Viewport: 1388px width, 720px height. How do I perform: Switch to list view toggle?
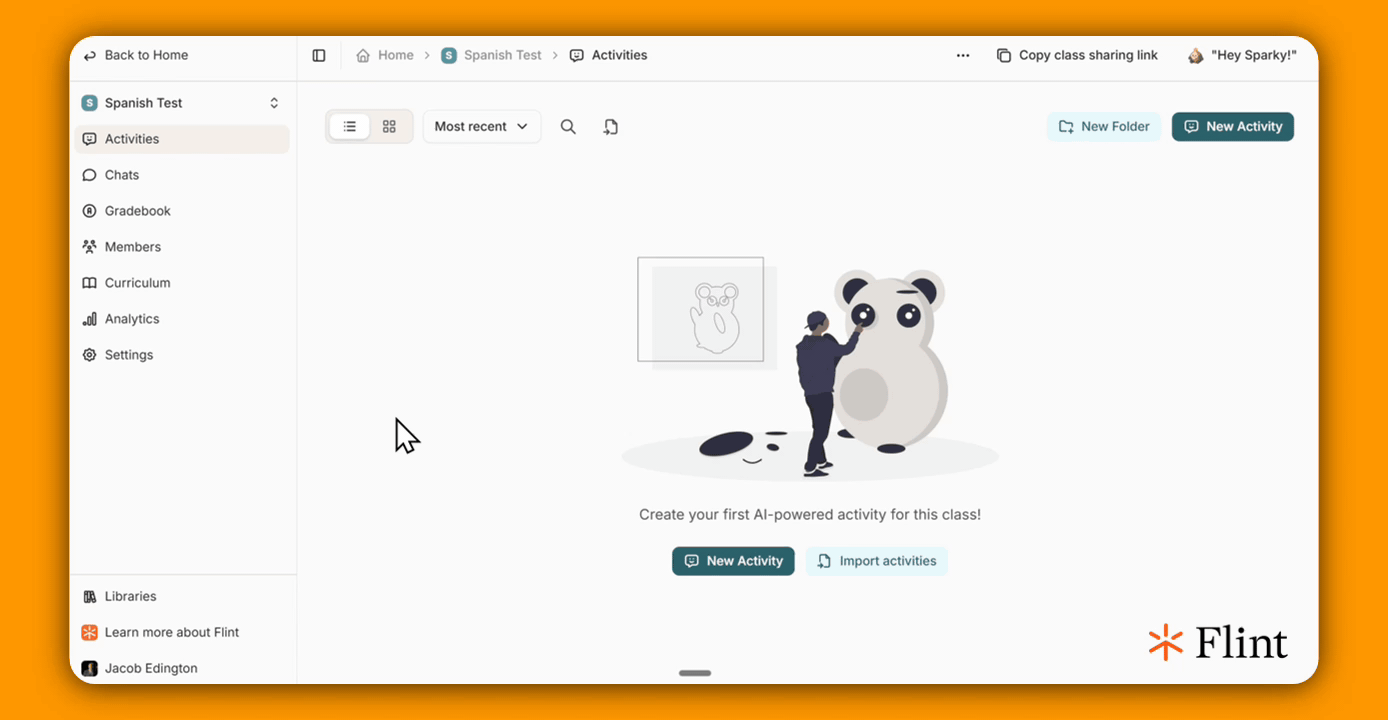point(350,127)
